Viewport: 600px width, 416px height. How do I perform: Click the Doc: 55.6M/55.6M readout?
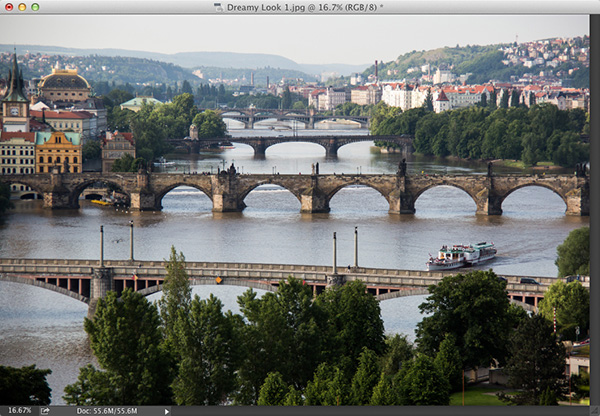point(107,411)
